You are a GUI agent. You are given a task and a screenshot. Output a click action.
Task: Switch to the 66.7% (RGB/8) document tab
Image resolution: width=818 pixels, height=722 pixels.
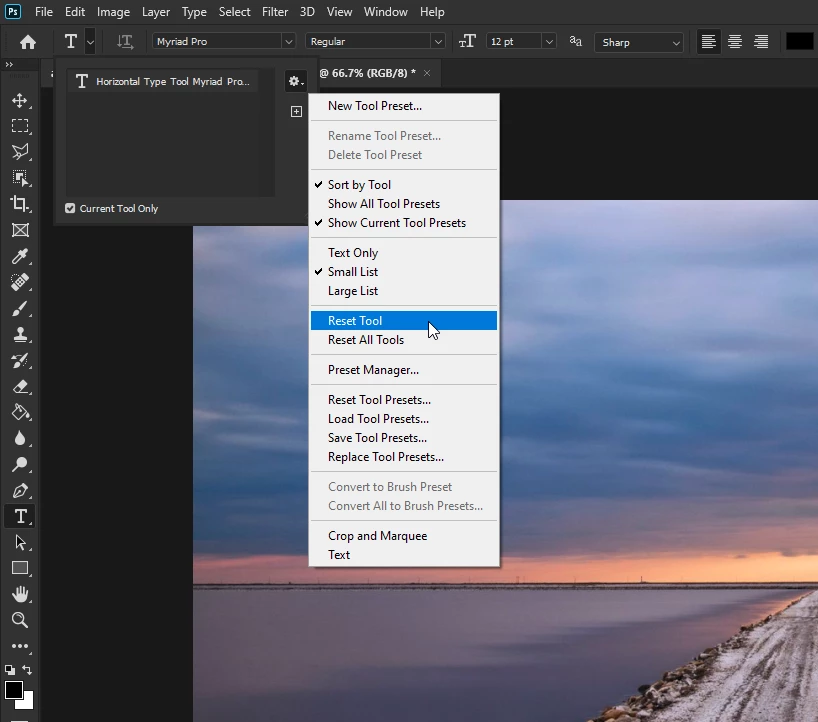coord(367,73)
